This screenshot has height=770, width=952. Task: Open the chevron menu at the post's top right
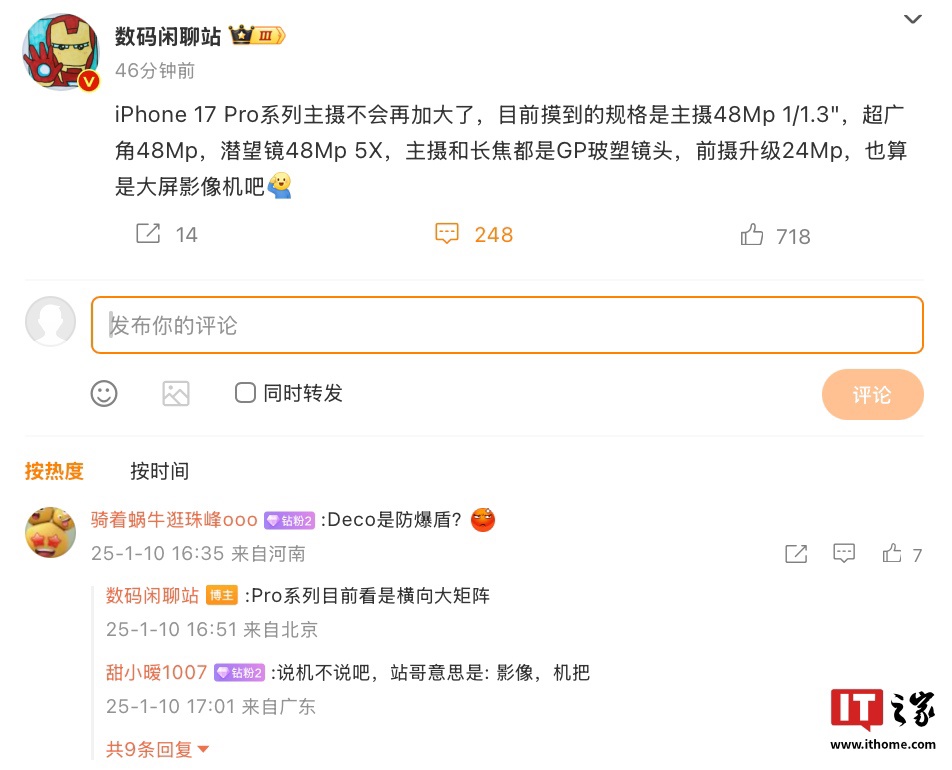pos(913,19)
